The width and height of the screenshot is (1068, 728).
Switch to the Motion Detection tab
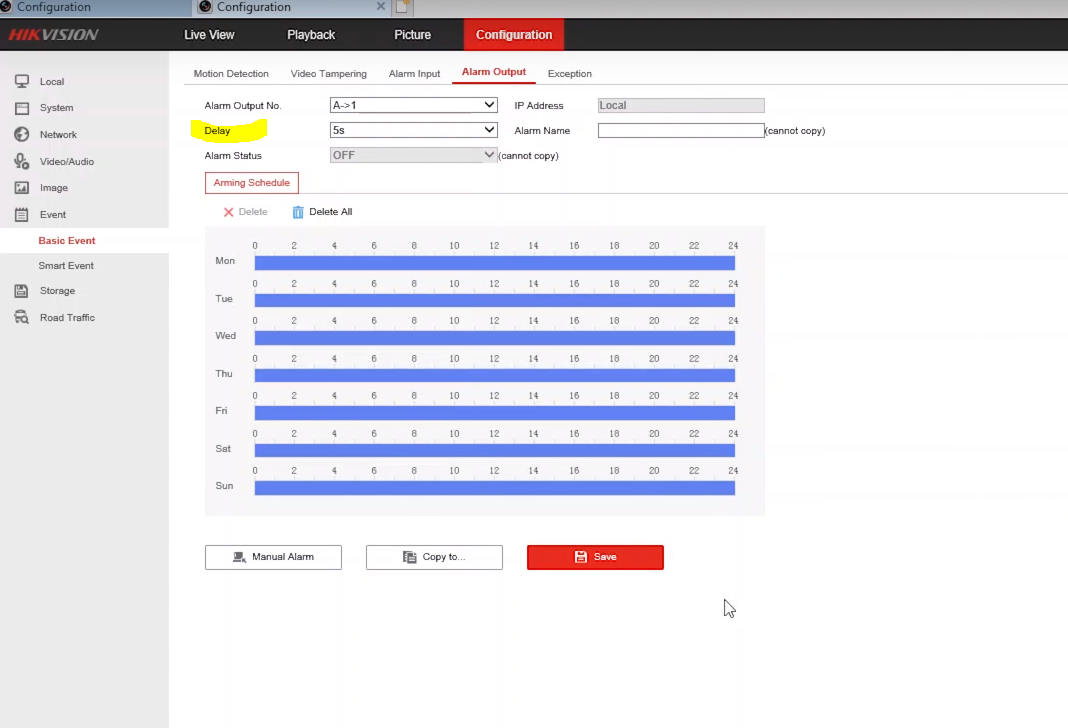[231, 74]
